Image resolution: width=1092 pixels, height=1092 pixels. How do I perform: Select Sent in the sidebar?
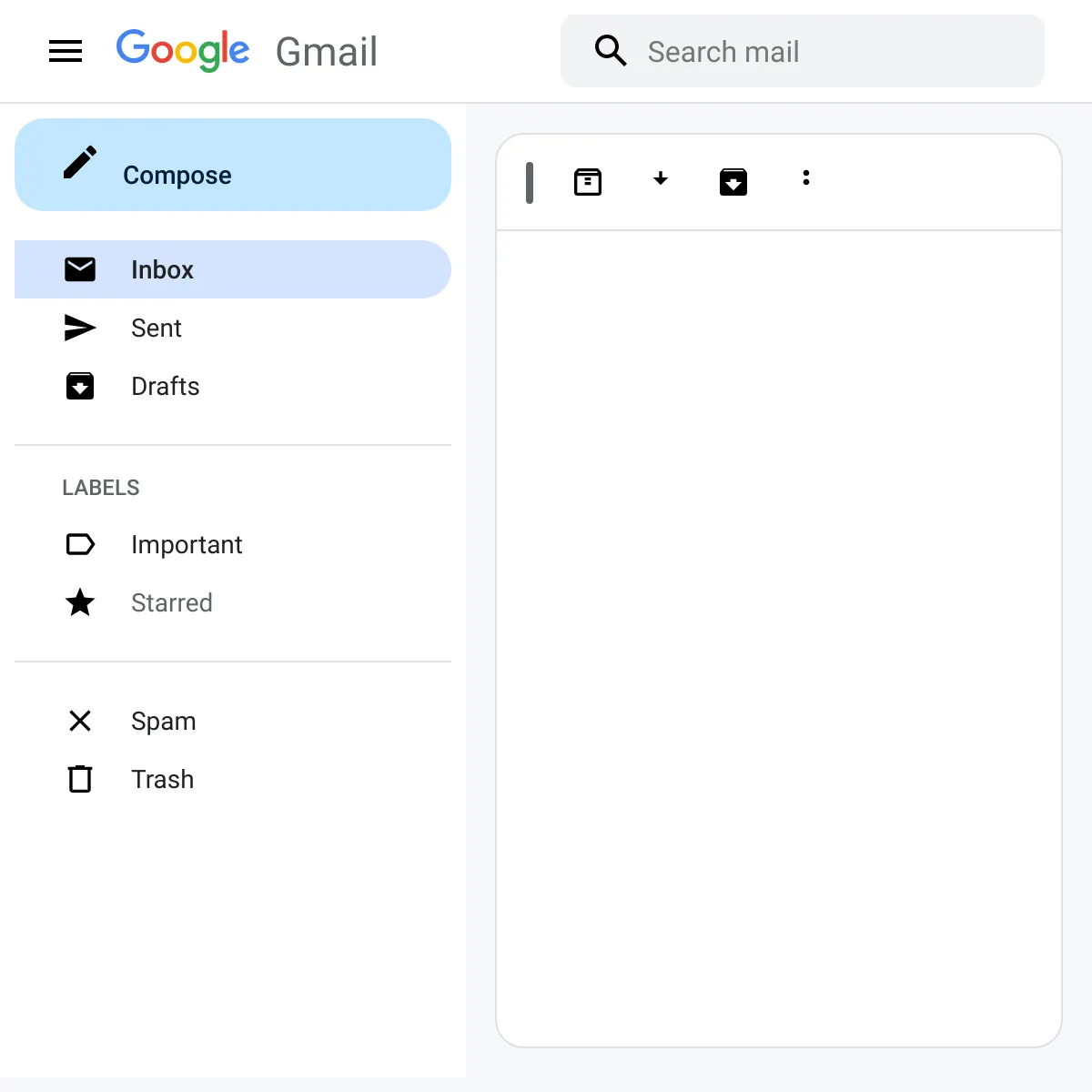tap(156, 328)
